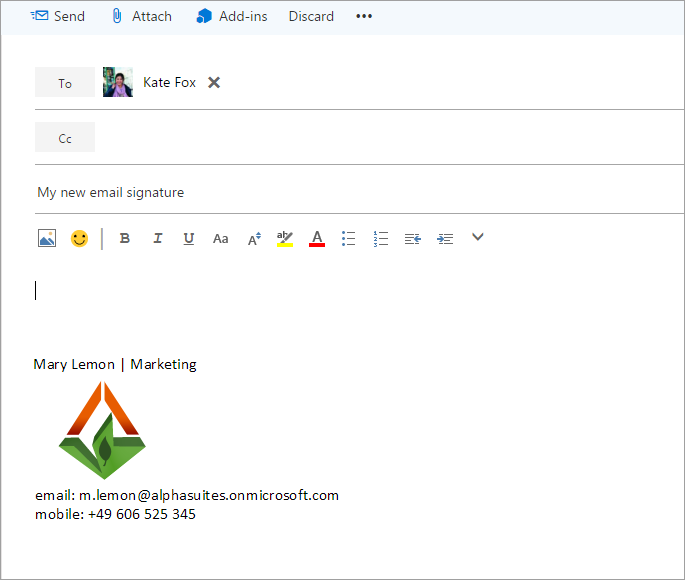This screenshot has width=685, height=580.
Task: Open the more options ellipsis menu
Action: click(363, 16)
